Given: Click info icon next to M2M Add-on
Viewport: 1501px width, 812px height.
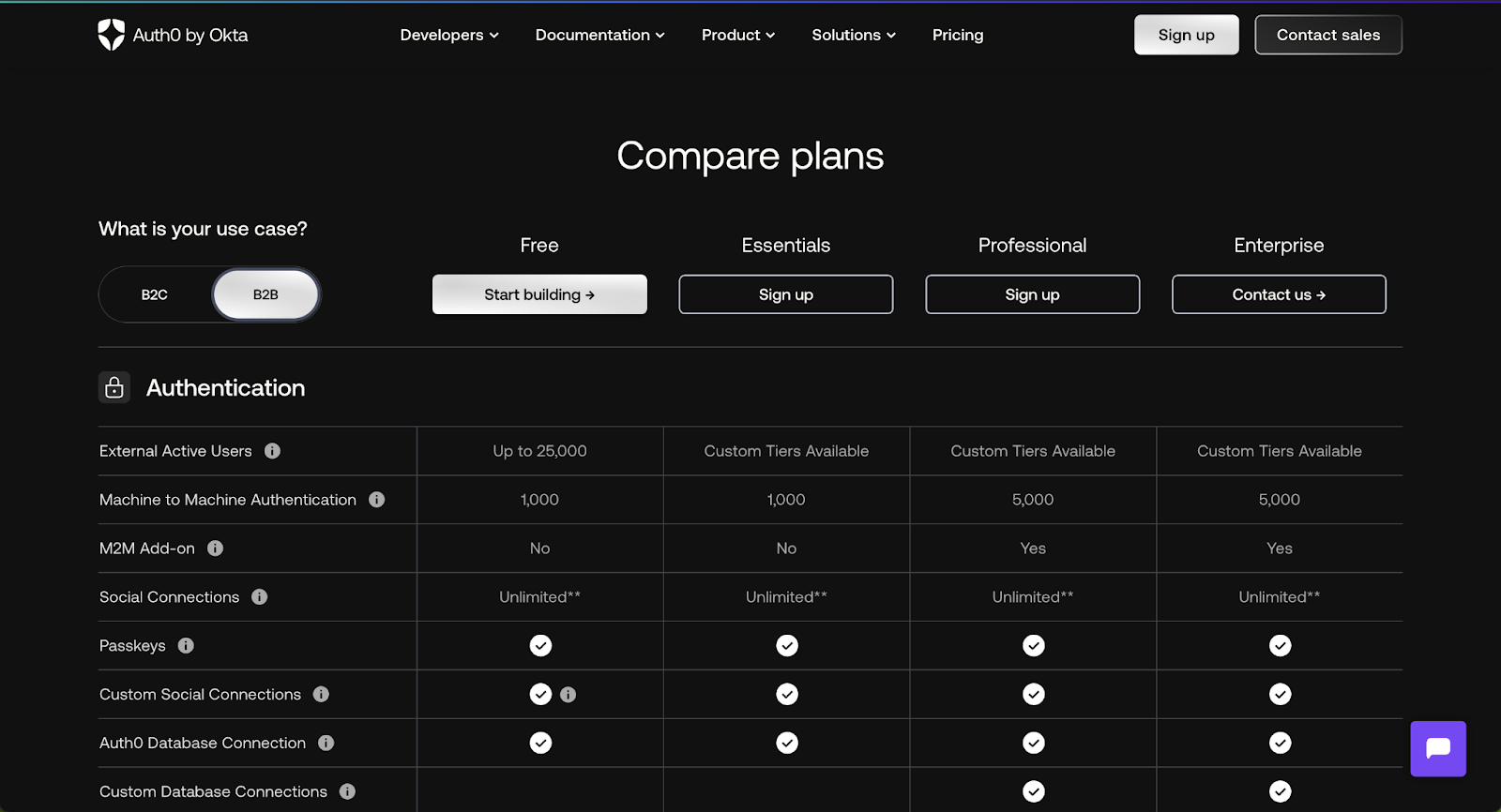Looking at the screenshot, I should pos(215,549).
